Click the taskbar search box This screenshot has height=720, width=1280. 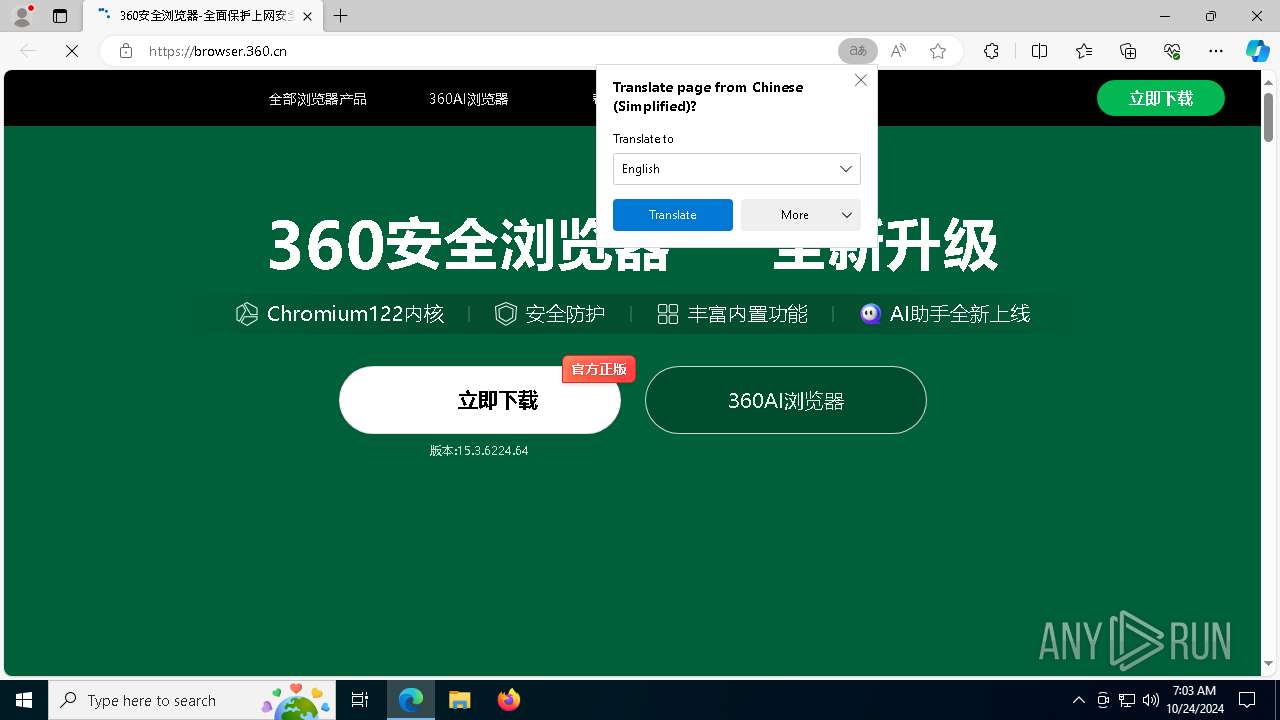[x=192, y=700]
